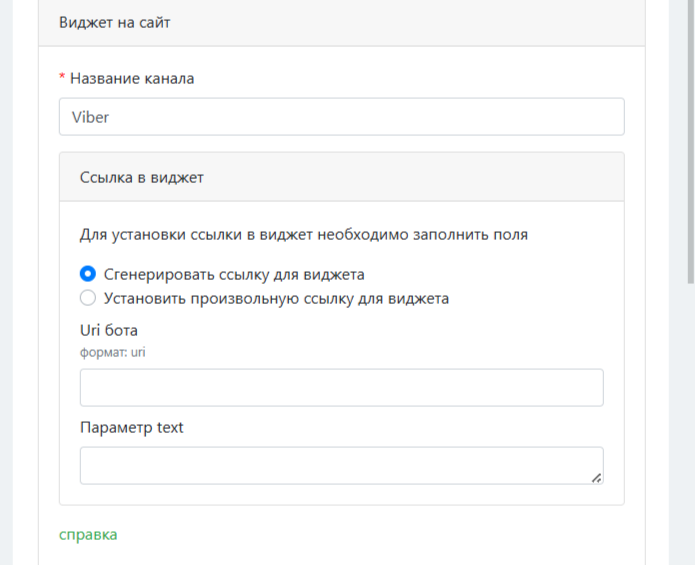
Task: Click the формат: uri hint text
Action: coord(113,351)
